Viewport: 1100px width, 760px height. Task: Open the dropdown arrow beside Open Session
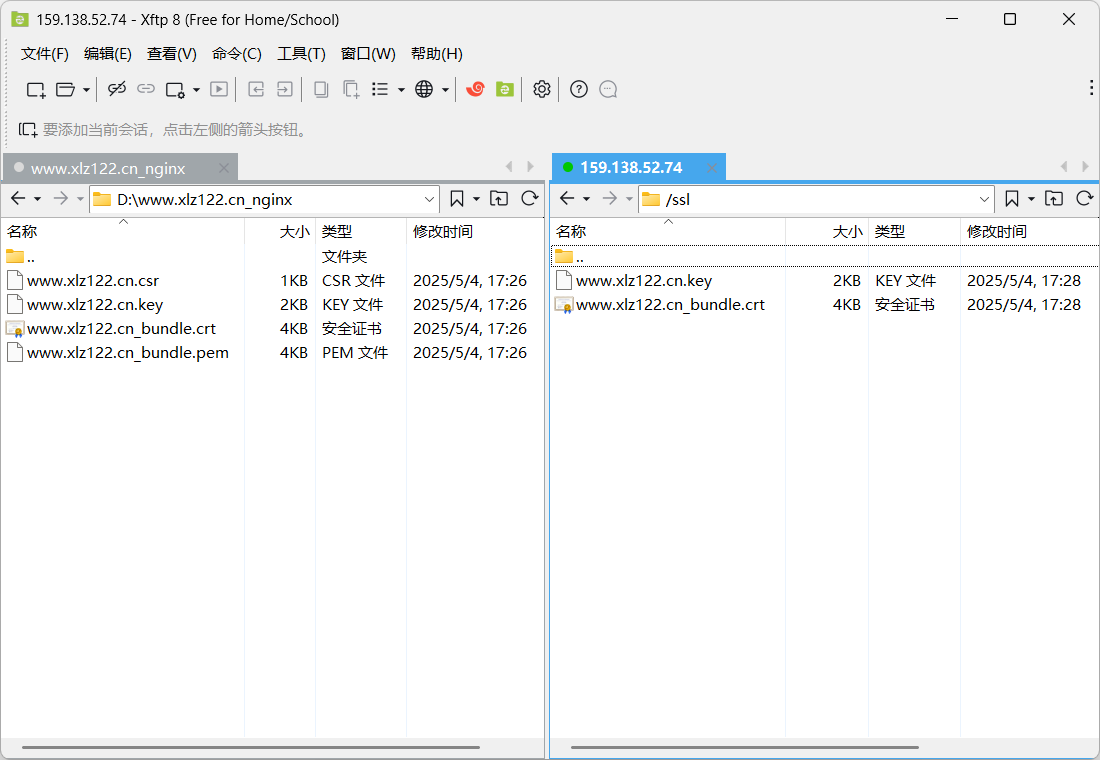pos(86,90)
